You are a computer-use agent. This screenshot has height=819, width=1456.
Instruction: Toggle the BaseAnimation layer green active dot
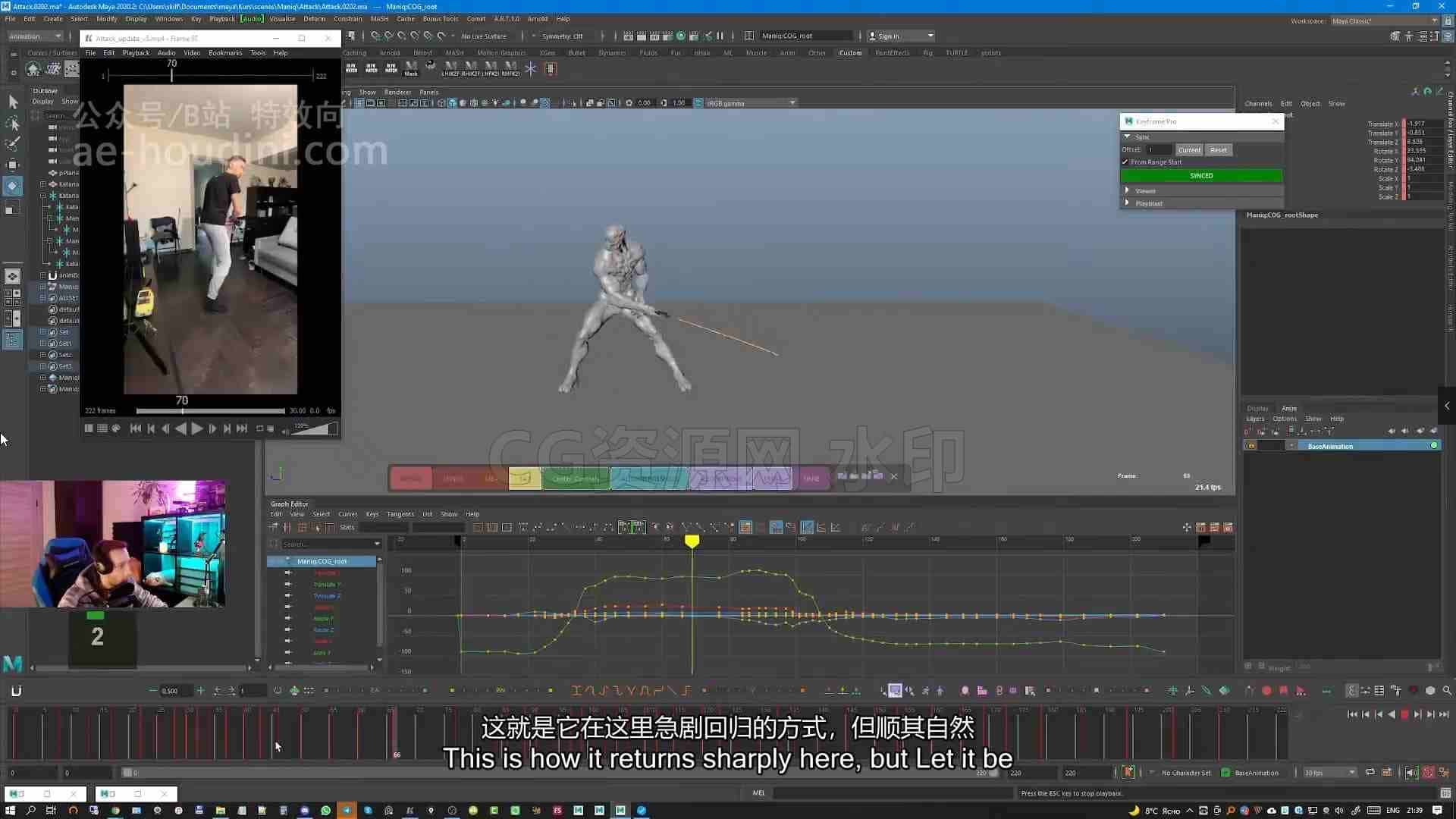pos(1434,445)
